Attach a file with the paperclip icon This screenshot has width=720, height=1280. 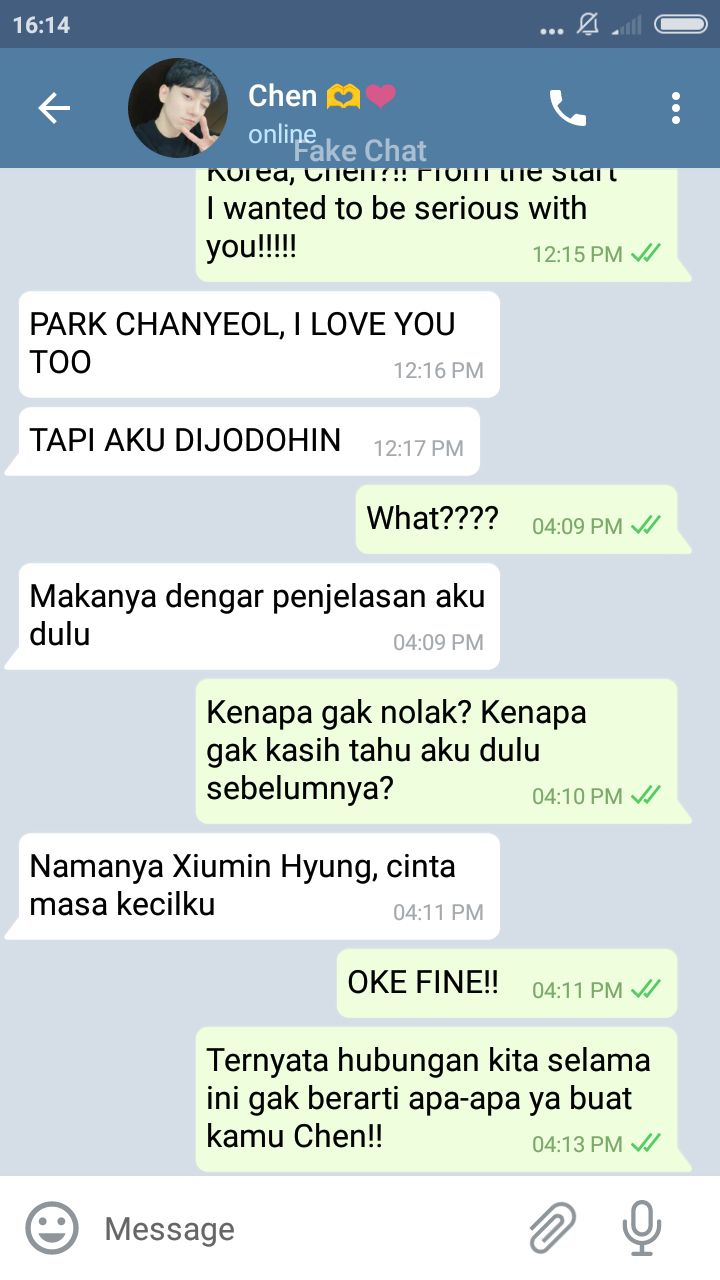point(553,1228)
